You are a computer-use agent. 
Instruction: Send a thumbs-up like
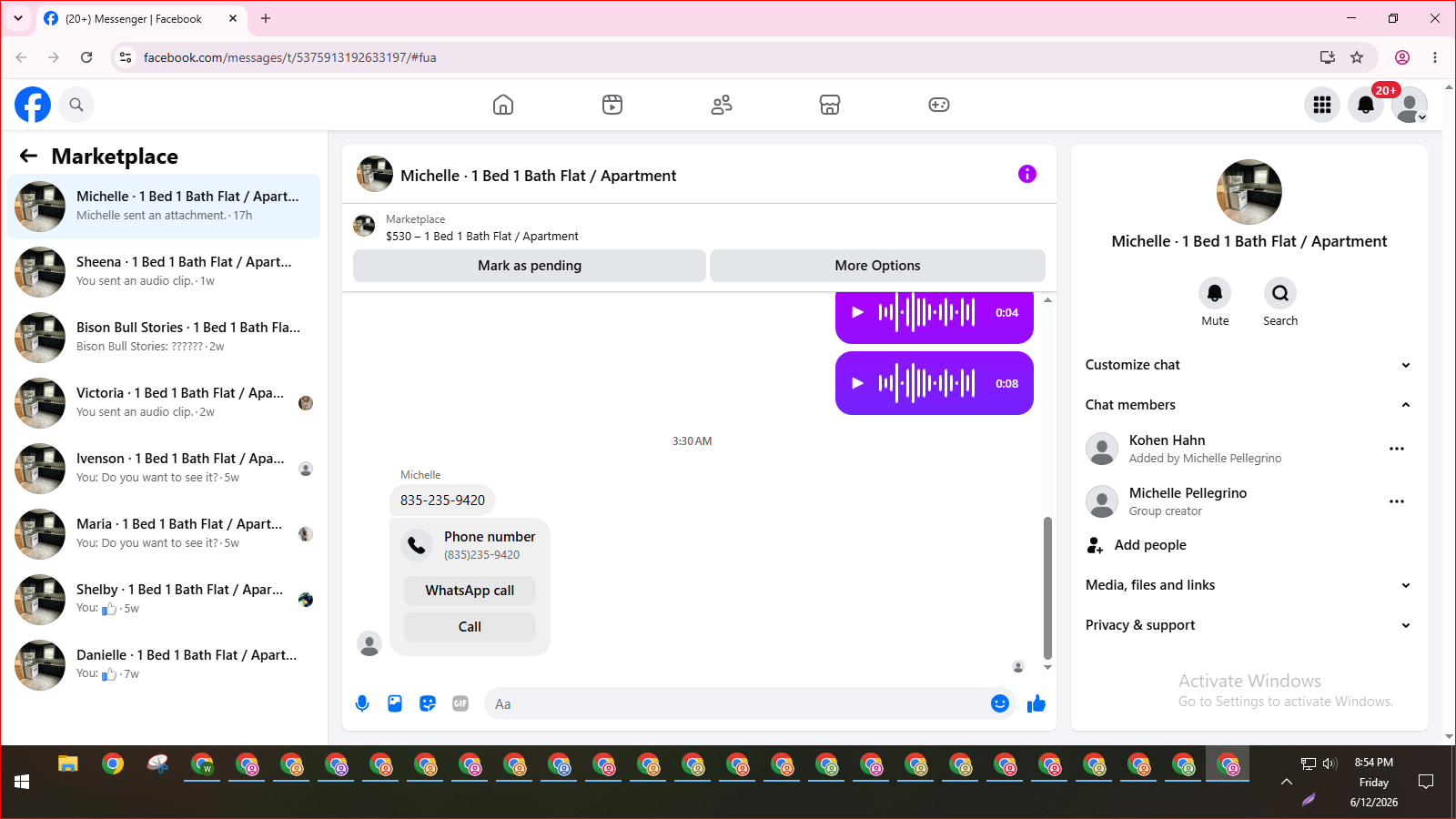[1036, 703]
